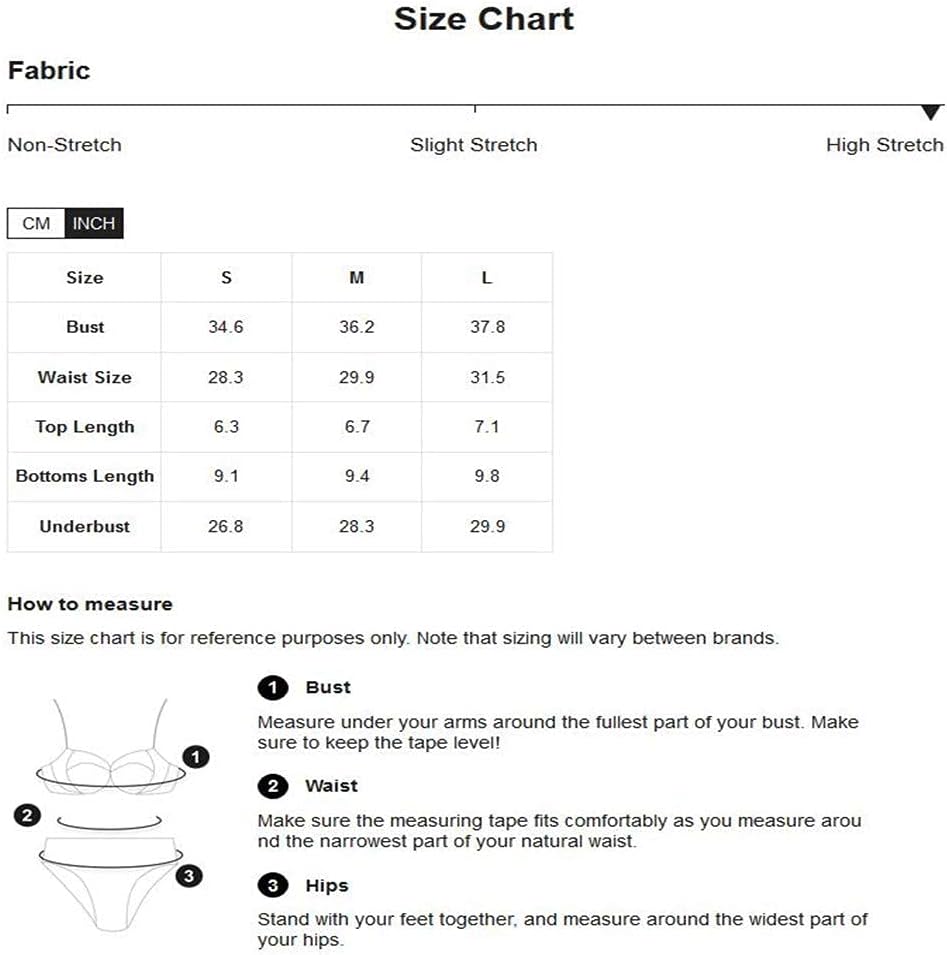Click marker 2 beside the waist line diagram
This screenshot has width=947, height=955.
[x=27, y=816]
